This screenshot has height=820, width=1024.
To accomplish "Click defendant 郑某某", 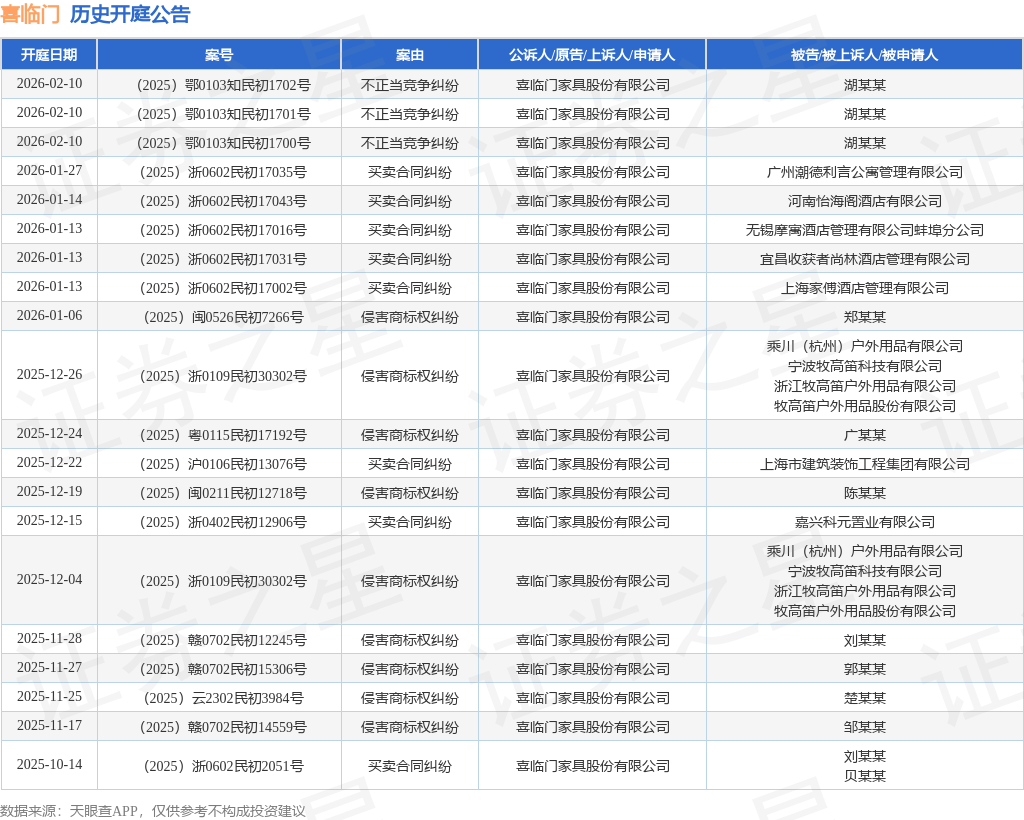I will [865, 317].
